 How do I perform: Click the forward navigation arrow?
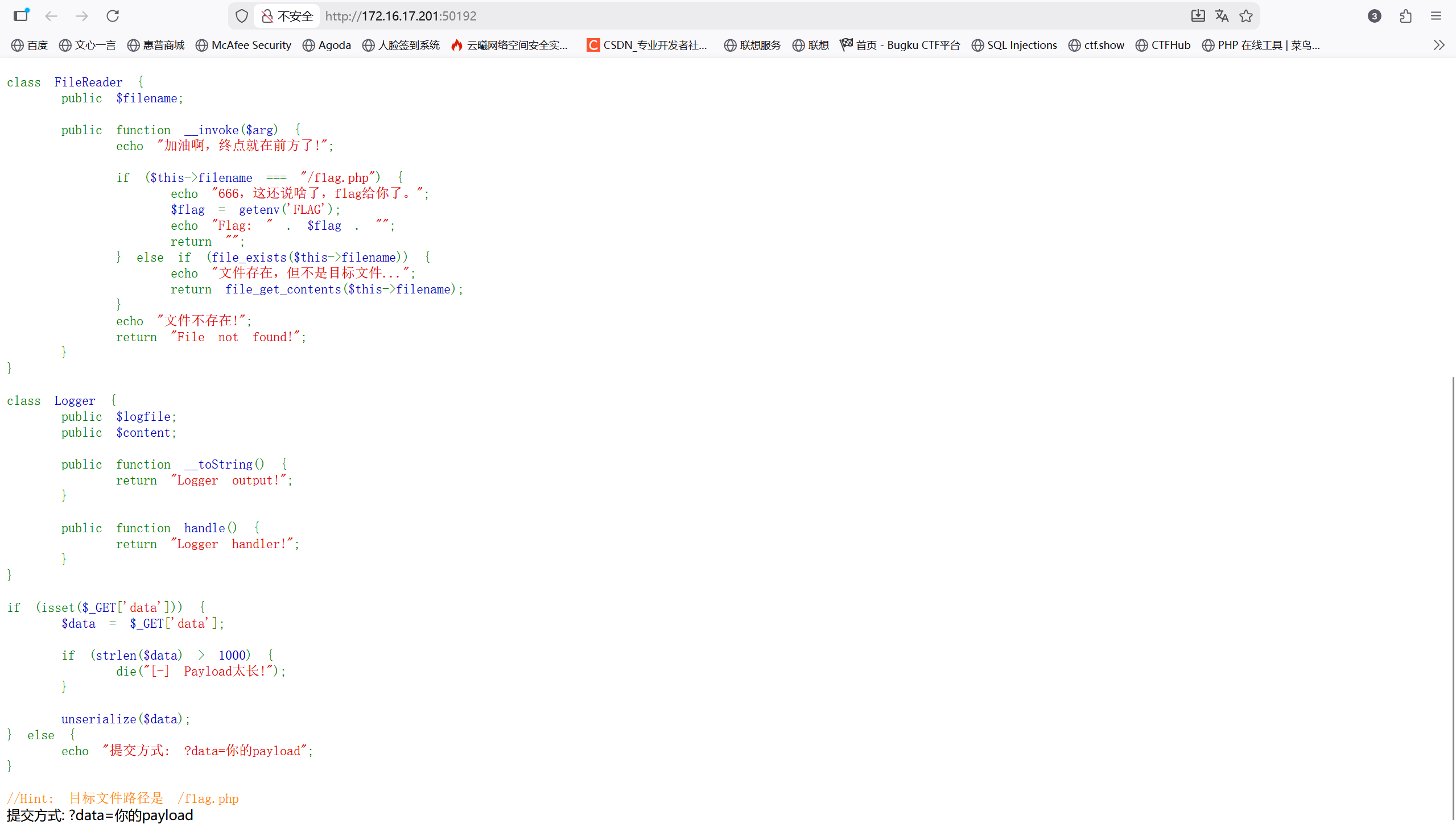[82, 16]
